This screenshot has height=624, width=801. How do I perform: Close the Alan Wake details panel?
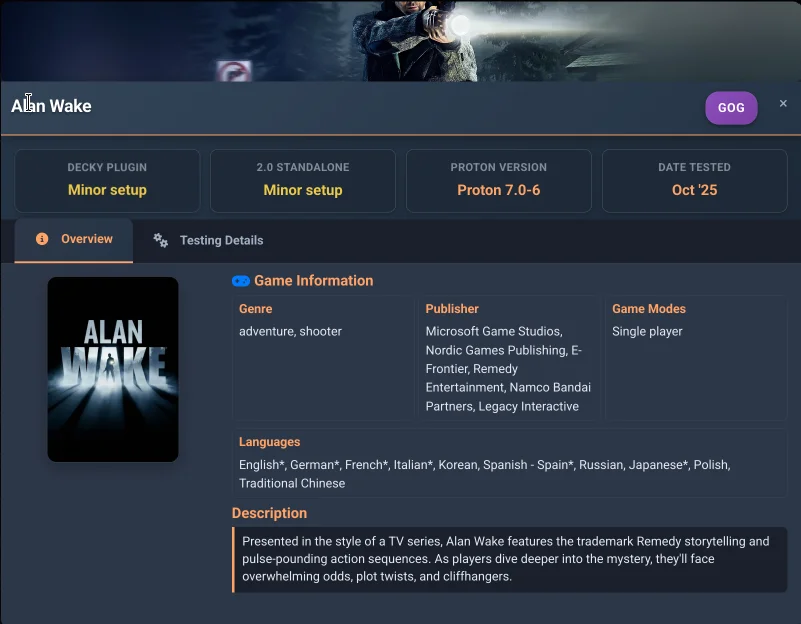click(x=783, y=103)
